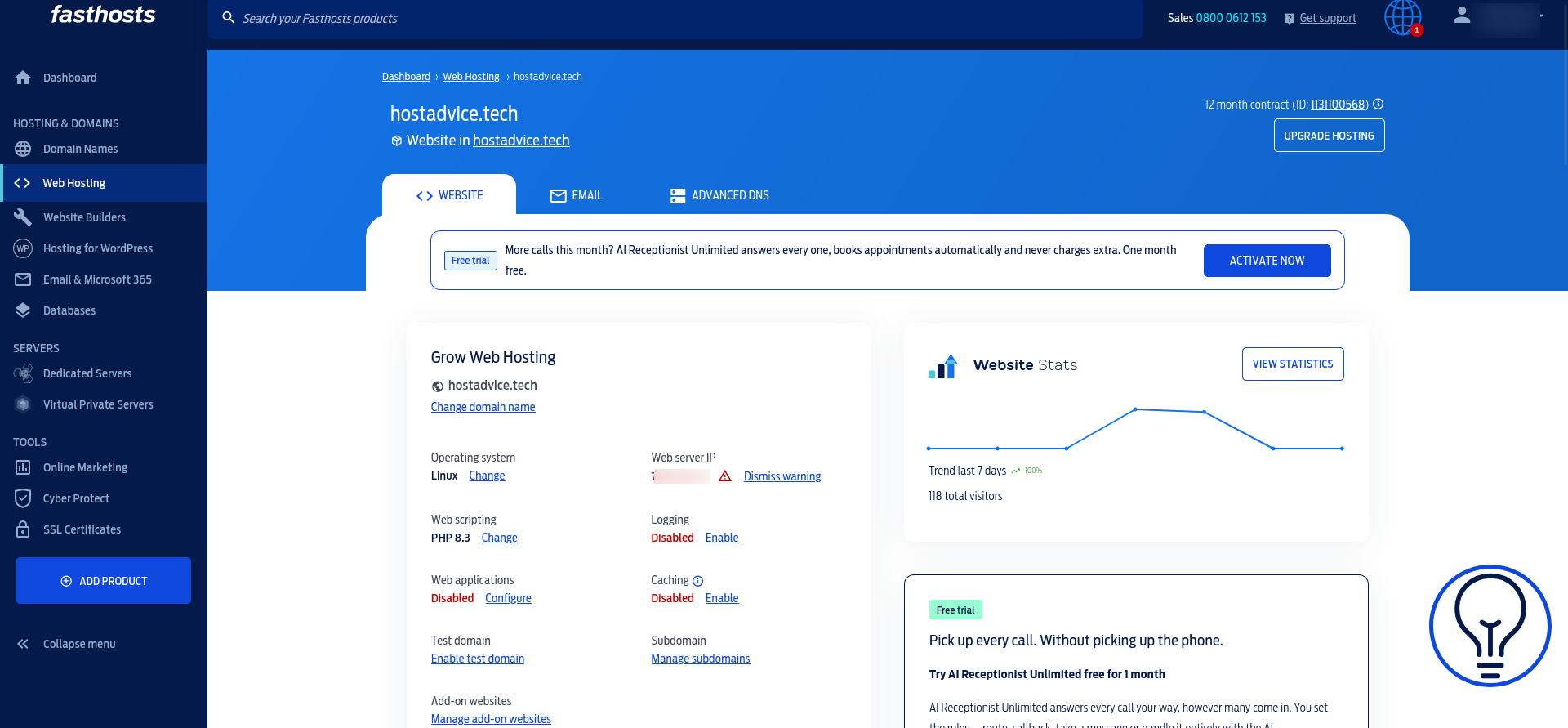Click the UPGRADE HOSTING button
The image size is (1568, 728).
[x=1329, y=136]
